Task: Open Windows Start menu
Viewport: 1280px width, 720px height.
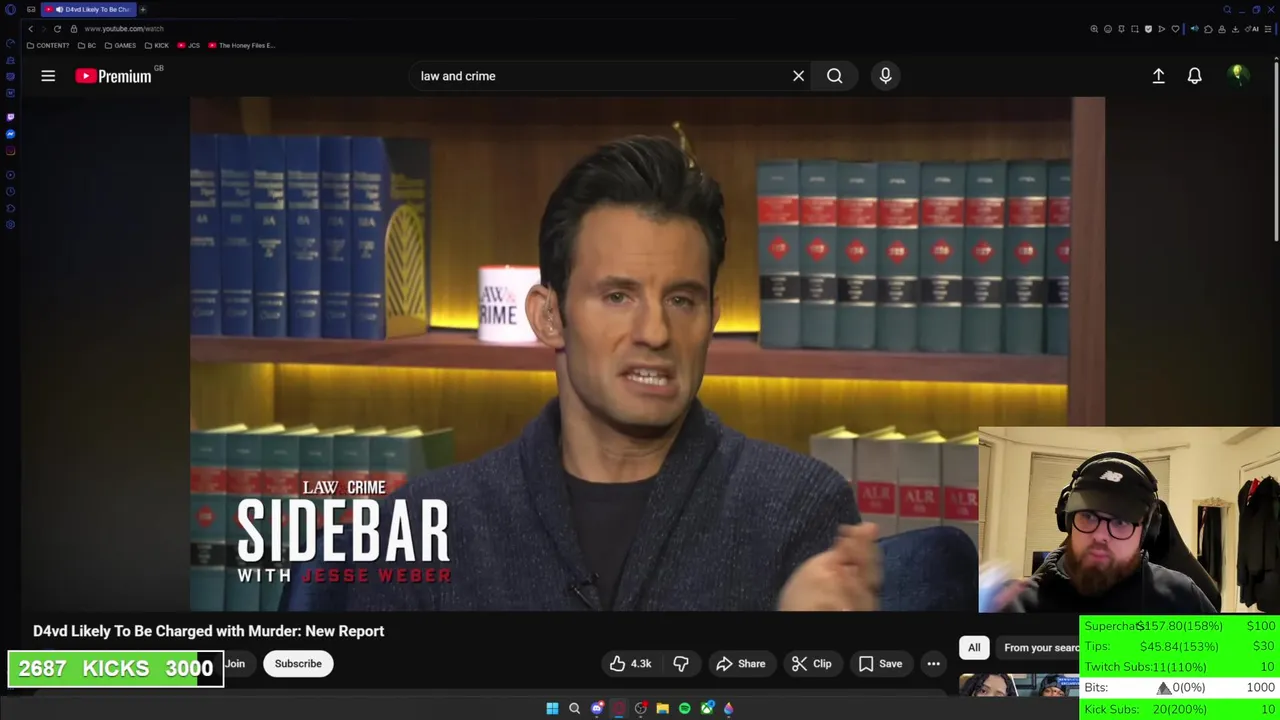Action: tap(552, 708)
